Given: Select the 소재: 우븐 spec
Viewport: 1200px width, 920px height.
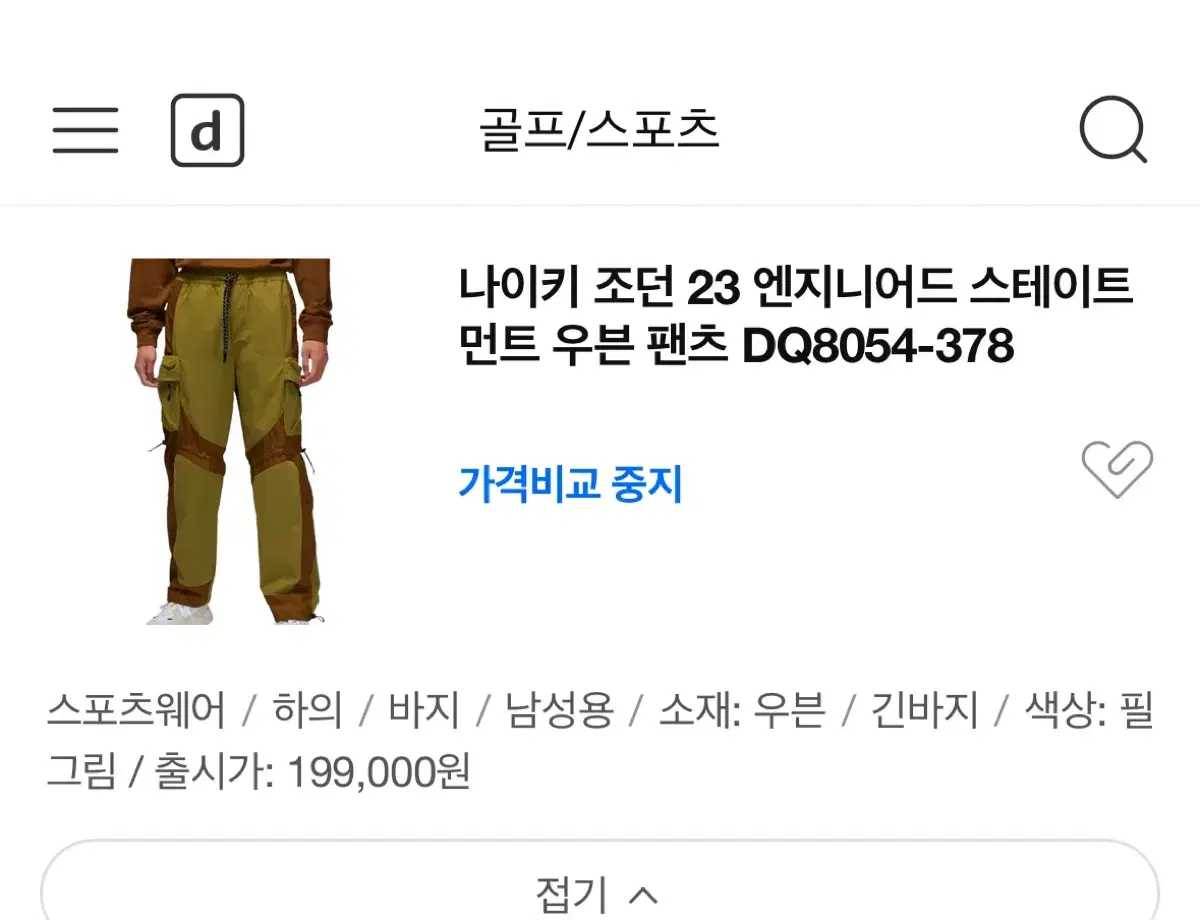Looking at the screenshot, I should coord(742,712).
